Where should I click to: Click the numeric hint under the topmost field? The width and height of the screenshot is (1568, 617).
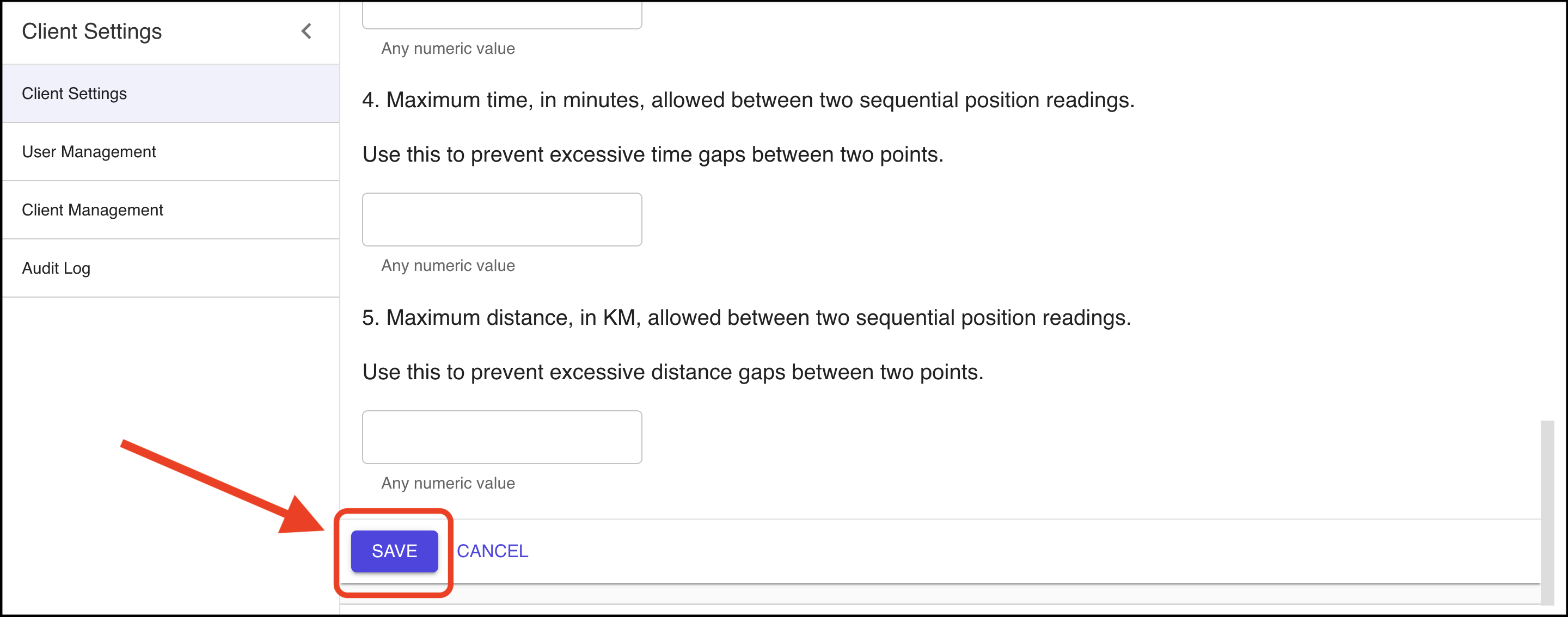(448, 48)
